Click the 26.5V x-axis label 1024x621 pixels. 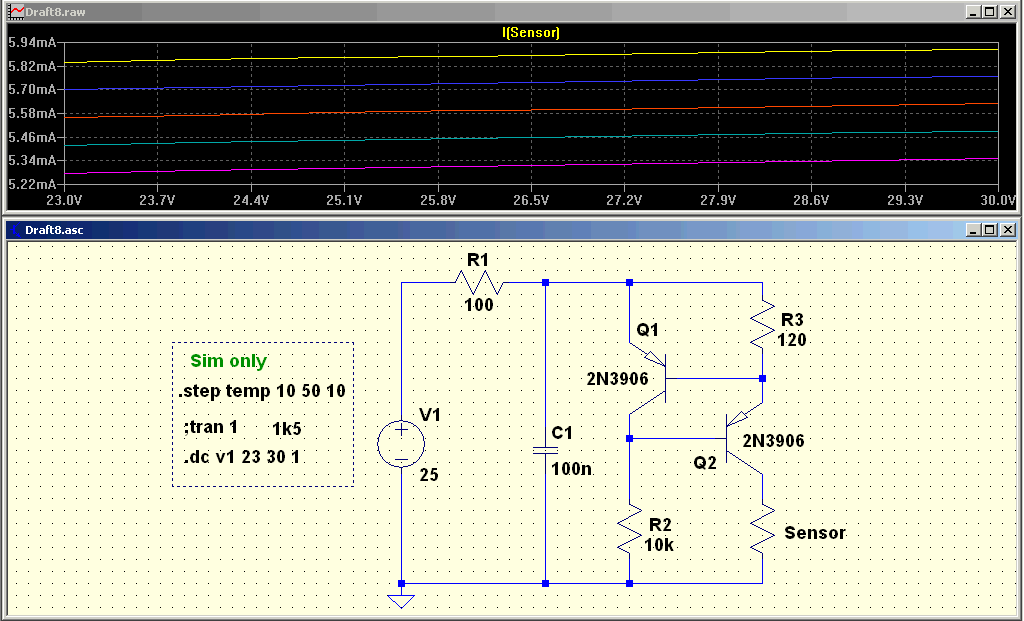(531, 200)
